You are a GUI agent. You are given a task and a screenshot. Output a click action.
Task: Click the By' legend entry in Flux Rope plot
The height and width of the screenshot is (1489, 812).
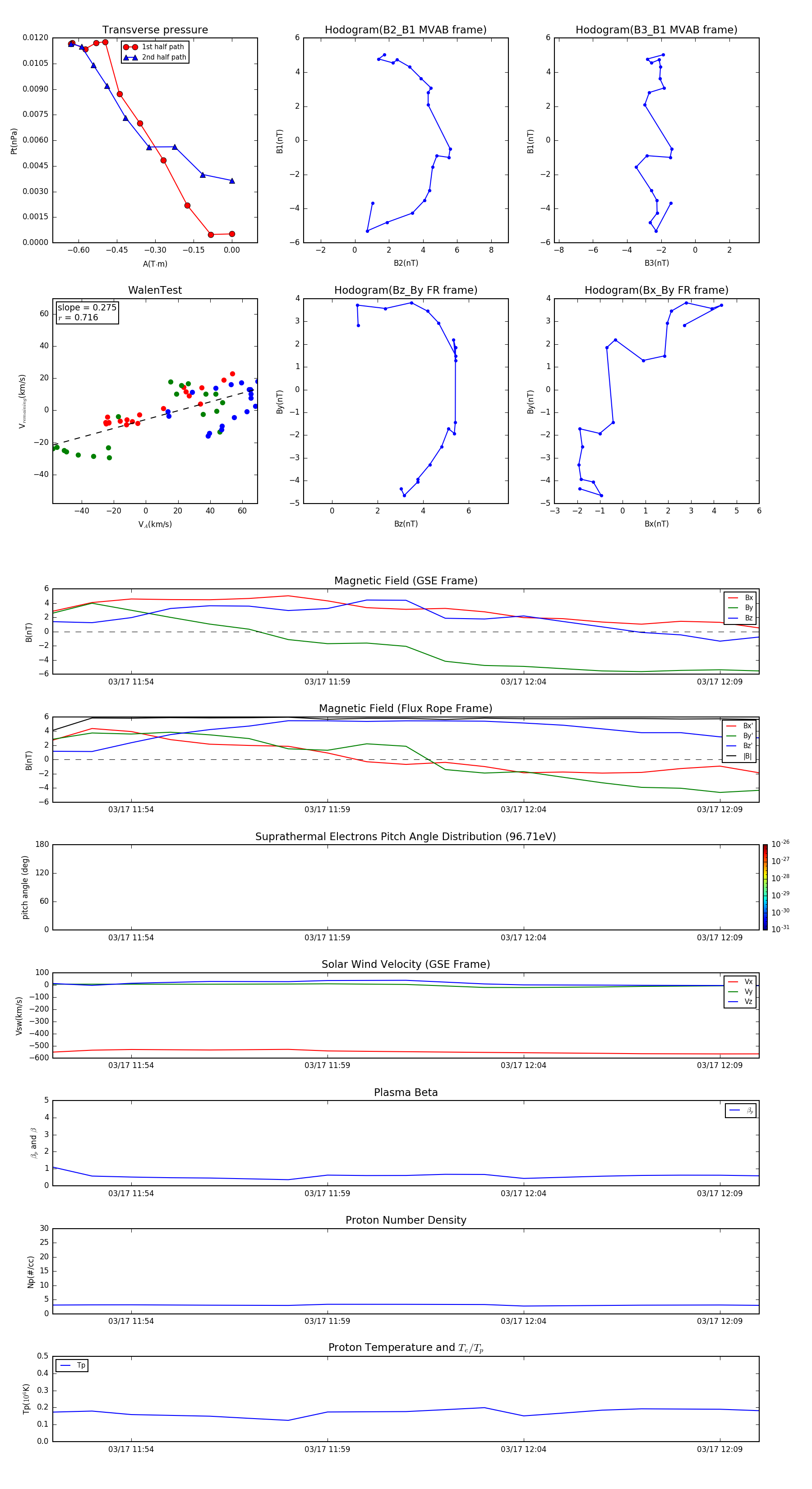point(739,736)
